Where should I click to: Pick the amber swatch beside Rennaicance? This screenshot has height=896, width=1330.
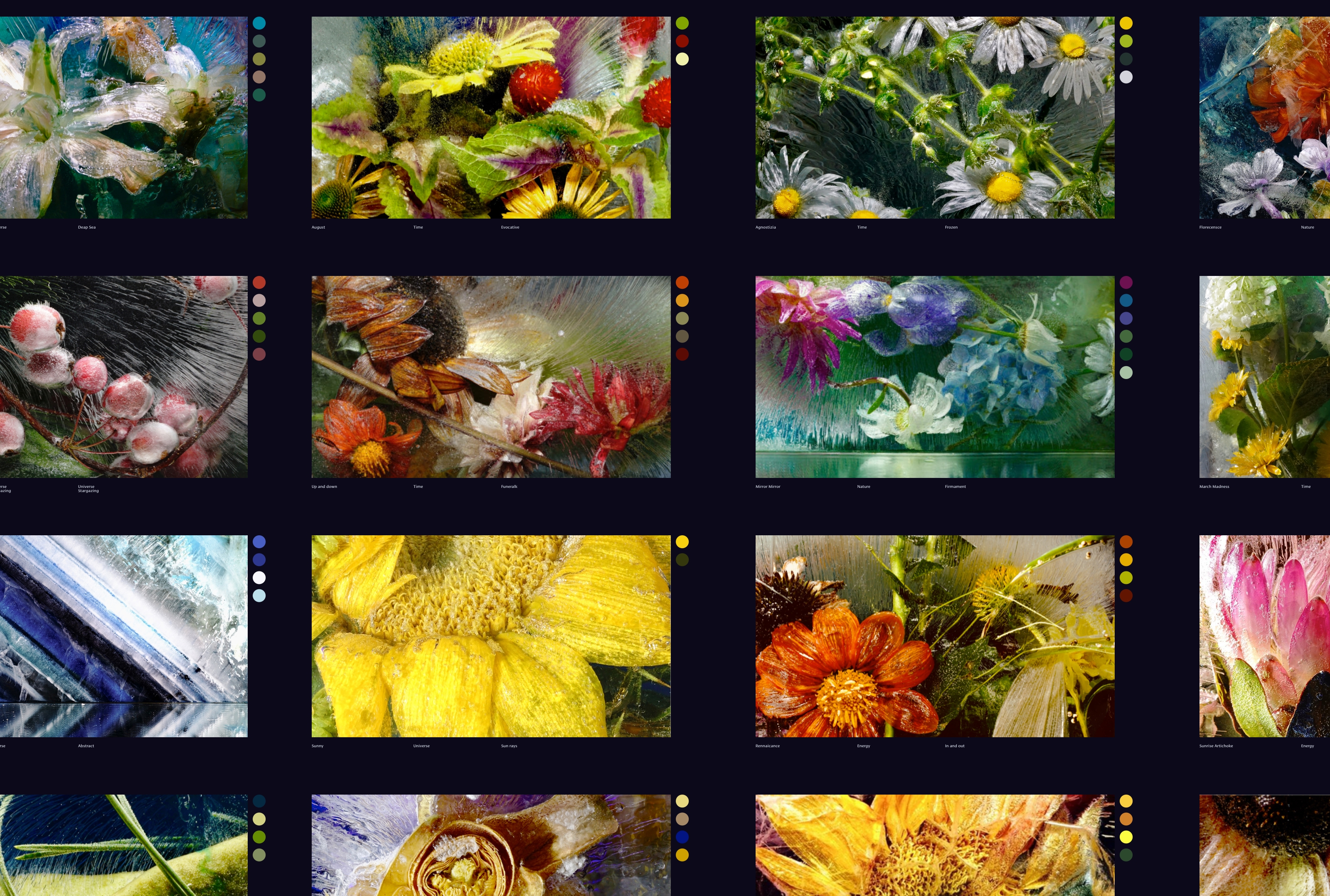point(1126,559)
